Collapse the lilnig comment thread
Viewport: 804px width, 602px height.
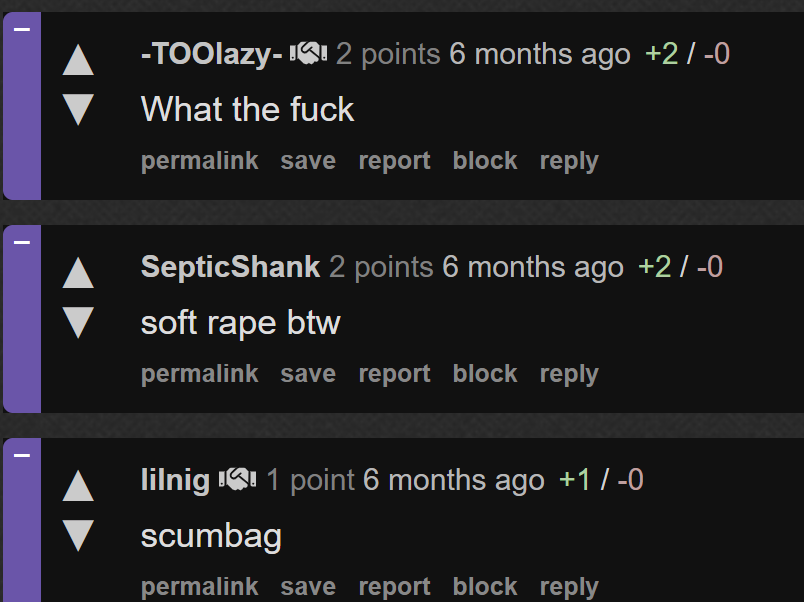point(22,455)
